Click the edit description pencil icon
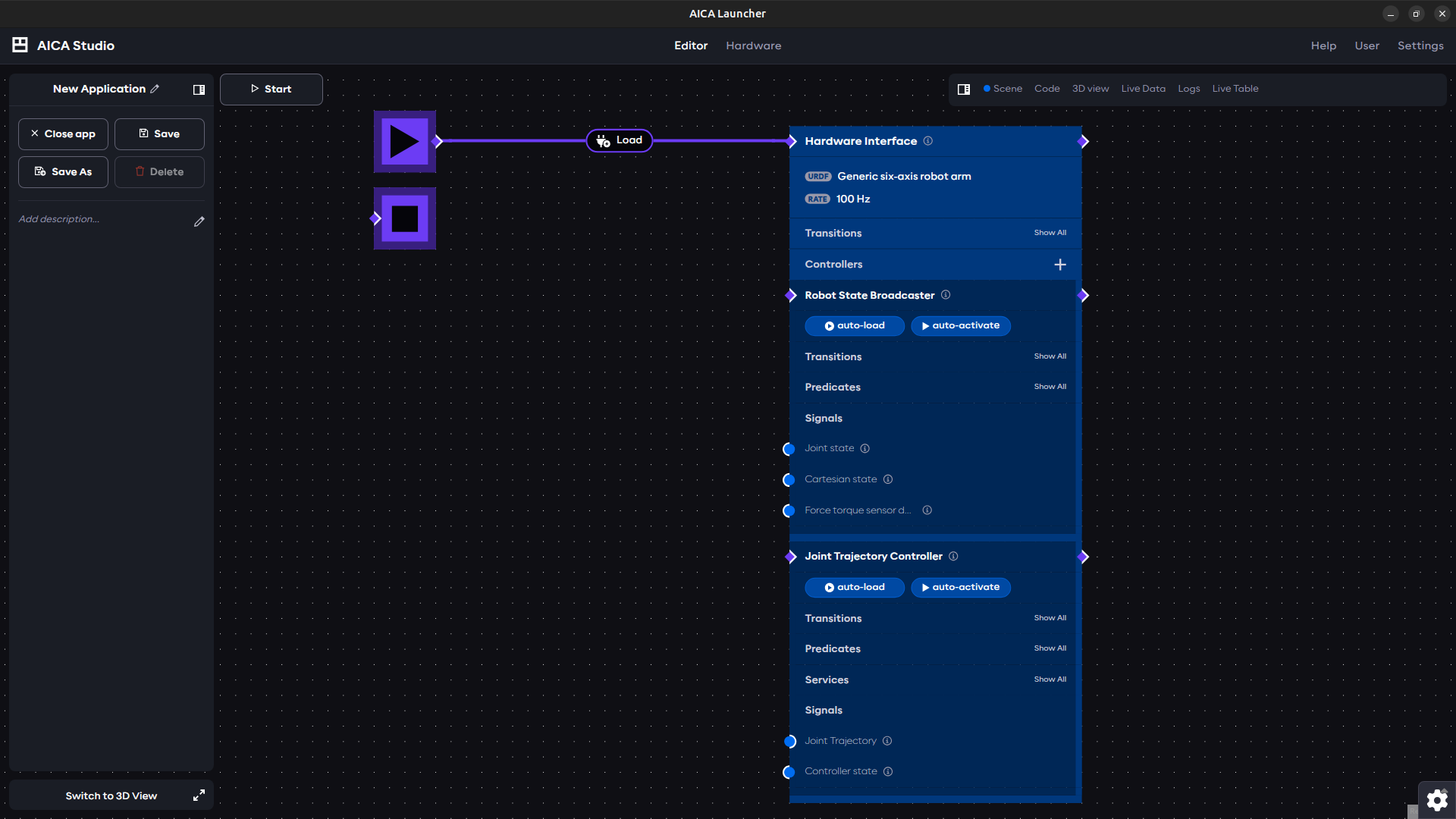Viewport: 1456px width, 819px height. click(x=199, y=221)
